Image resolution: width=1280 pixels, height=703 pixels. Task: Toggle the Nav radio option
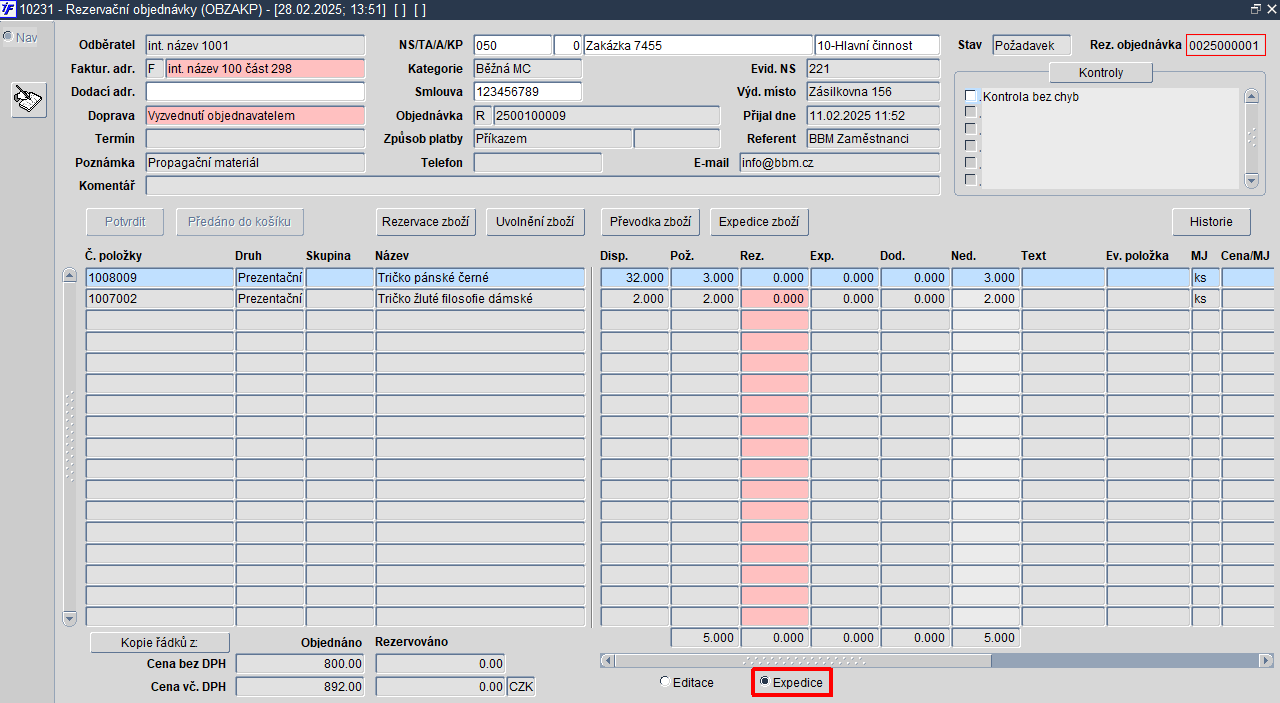[x=8, y=37]
